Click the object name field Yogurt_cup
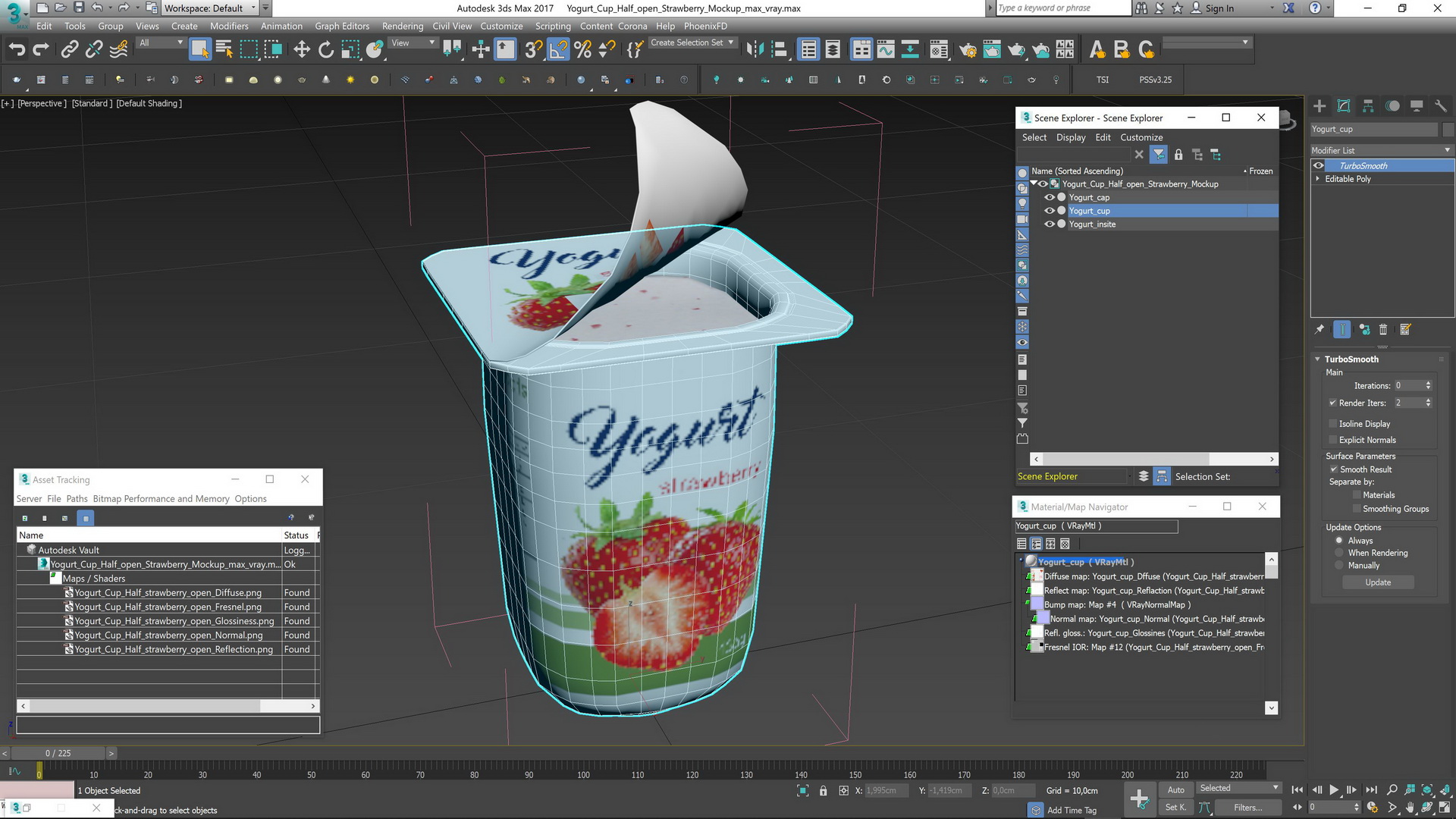The height and width of the screenshot is (819, 1456). point(1373,129)
